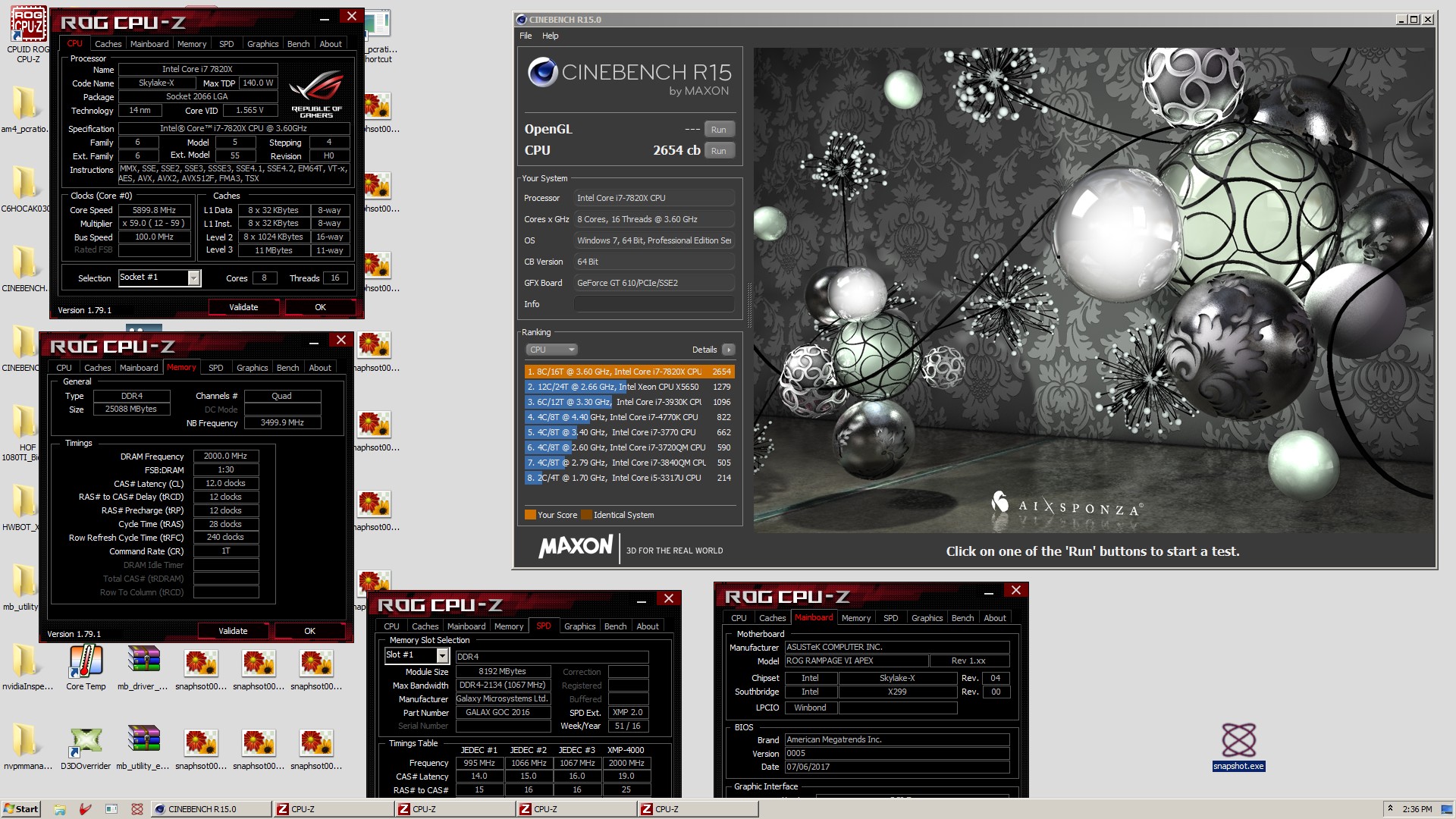
Task: Open the nvidiaInspe folder icon
Action: (27, 667)
